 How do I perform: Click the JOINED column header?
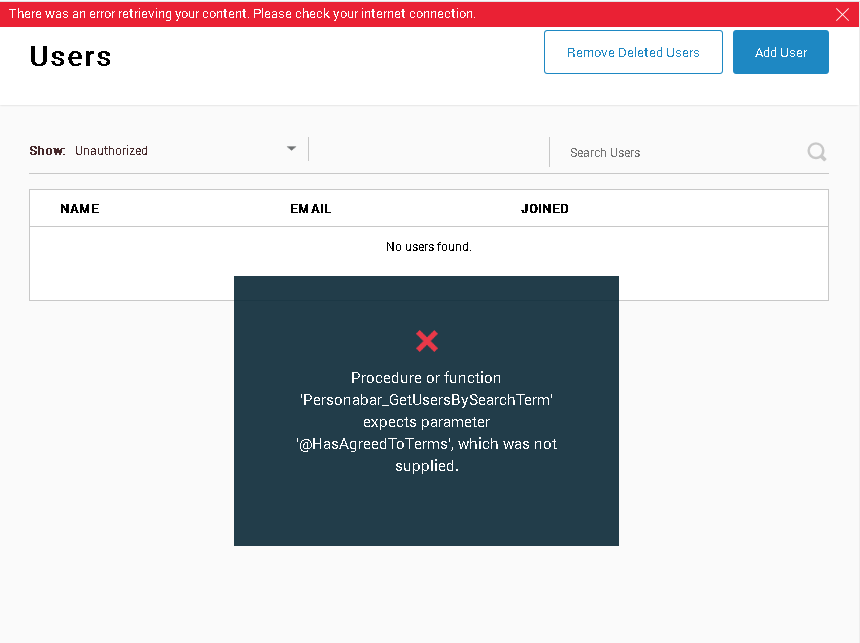(545, 208)
